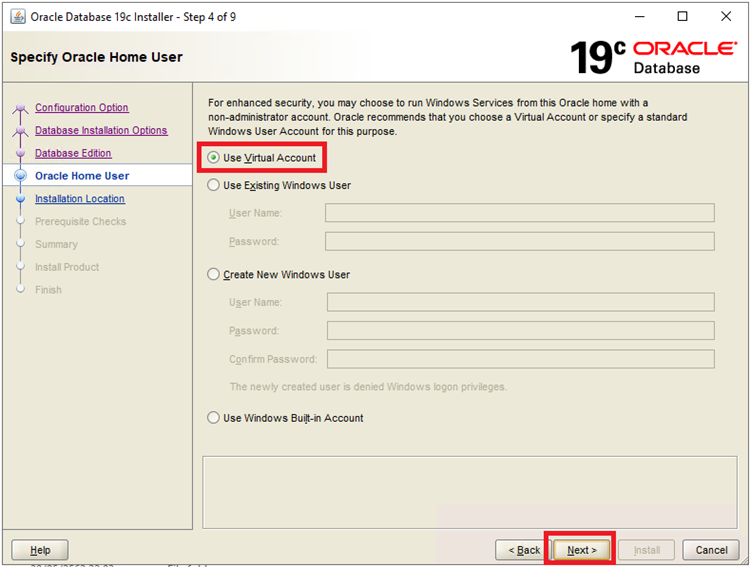Click User Name field under Existing Windows User
Image resolution: width=750 pixels, height=567 pixels.
(520, 213)
